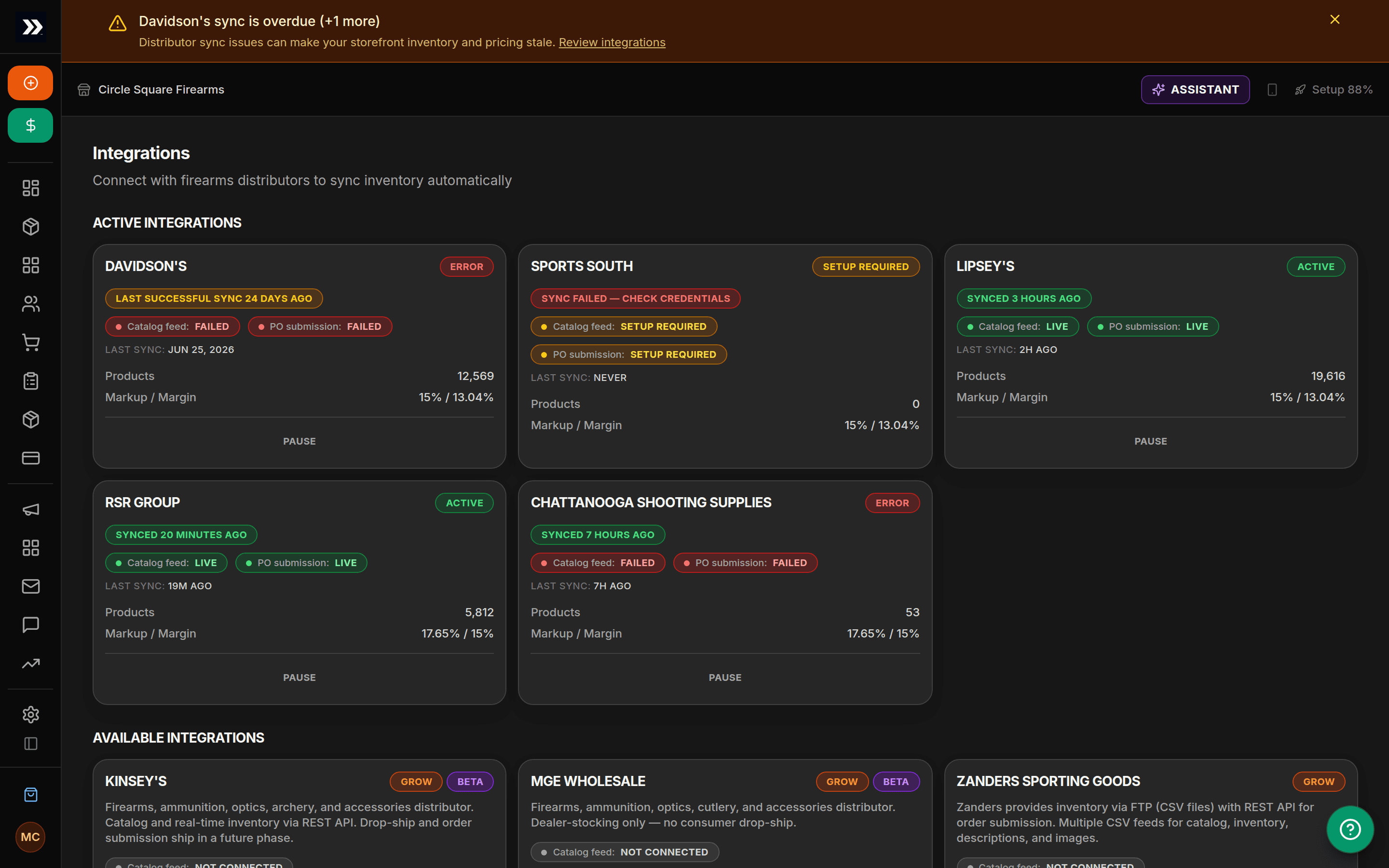Click the 'SYNCED 20 MINUTES AGO' pill
1389x868 pixels.
[181, 534]
